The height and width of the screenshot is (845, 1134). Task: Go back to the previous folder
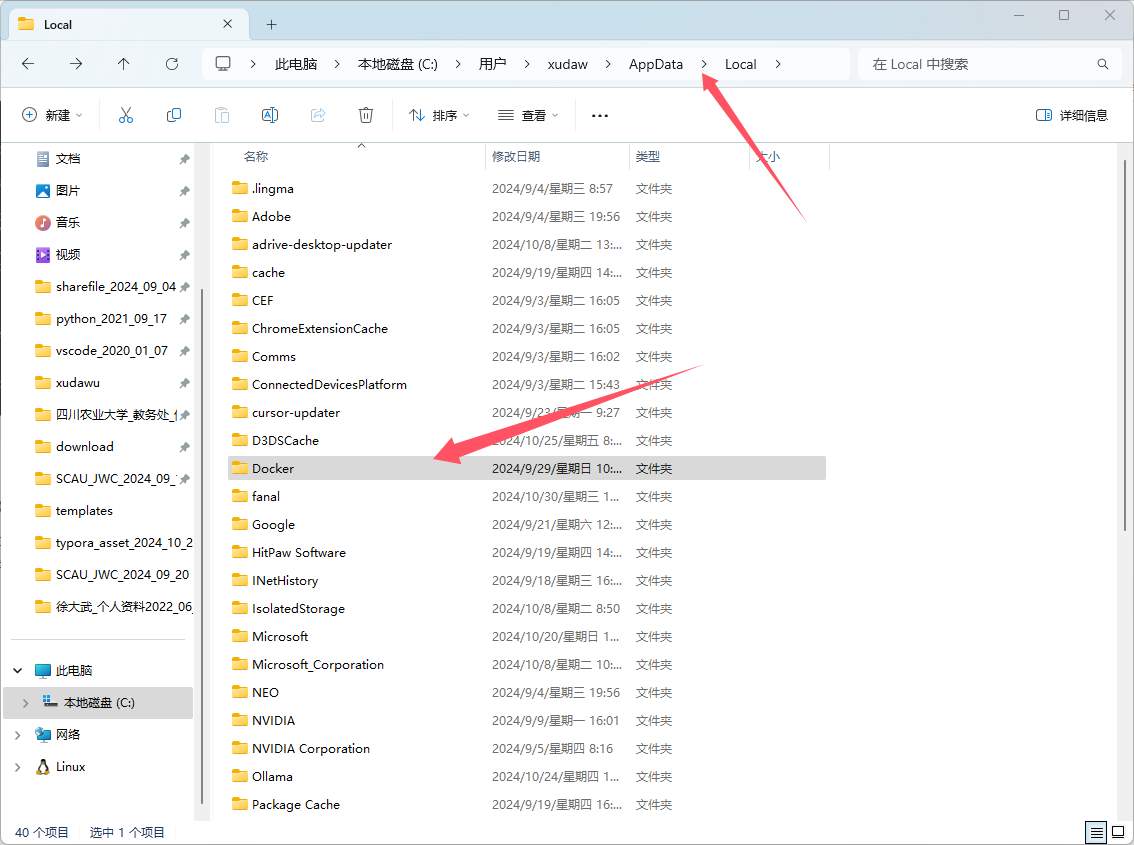click(28, 64)
